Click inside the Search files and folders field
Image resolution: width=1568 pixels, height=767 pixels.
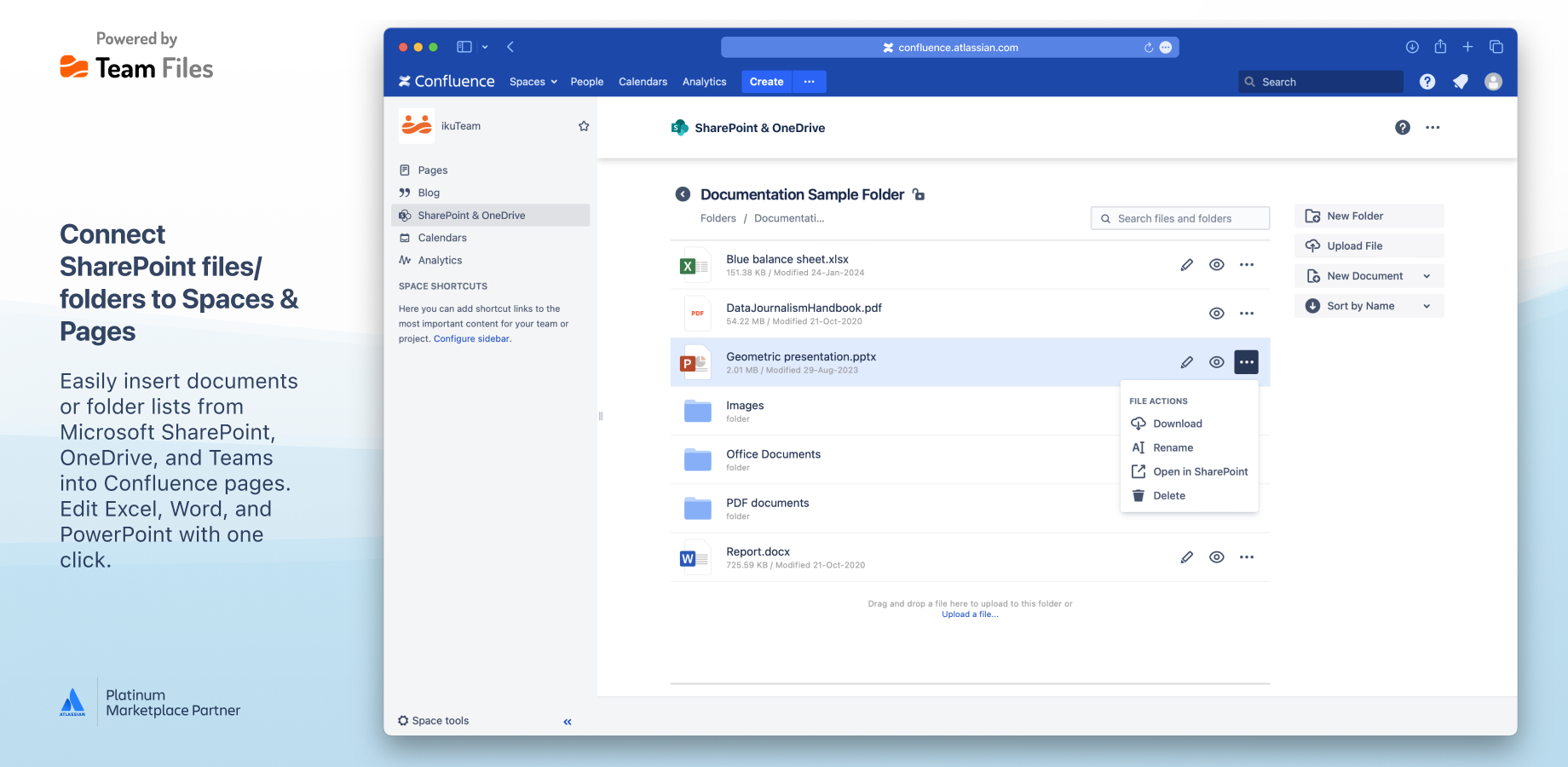coord(1180,218)
